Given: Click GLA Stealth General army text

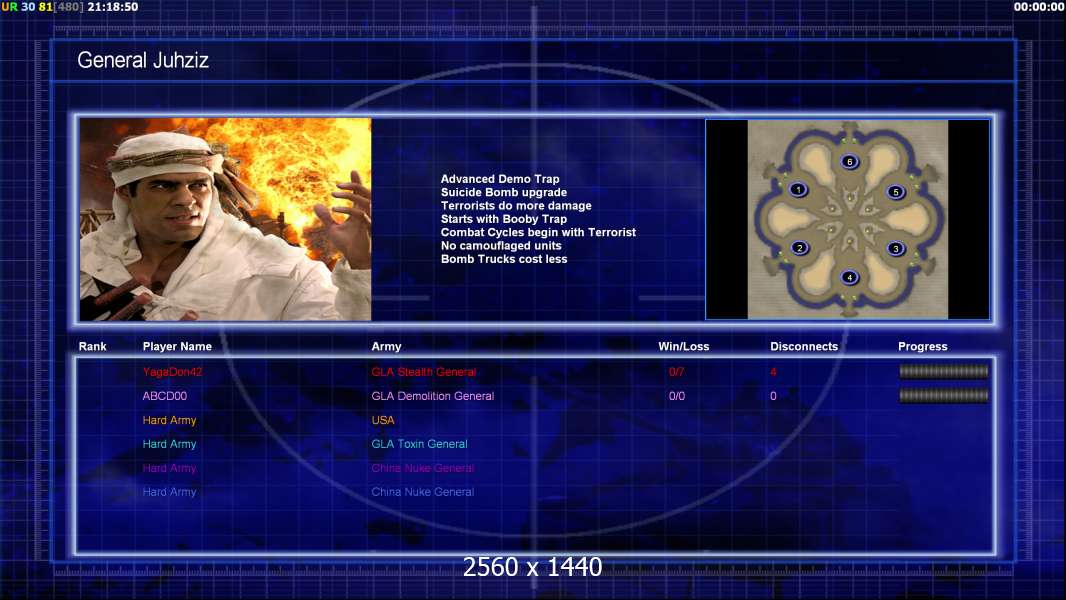Looking at the screenshot, I should tap(424, 372).
